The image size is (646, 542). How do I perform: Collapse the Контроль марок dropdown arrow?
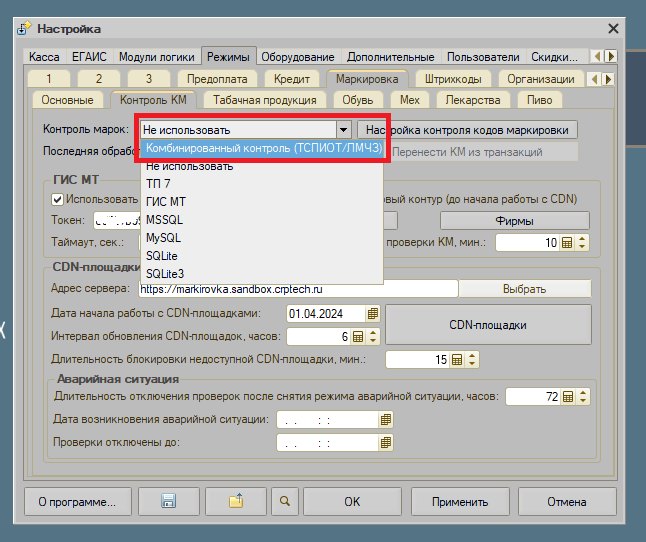(x=343, y=130)
